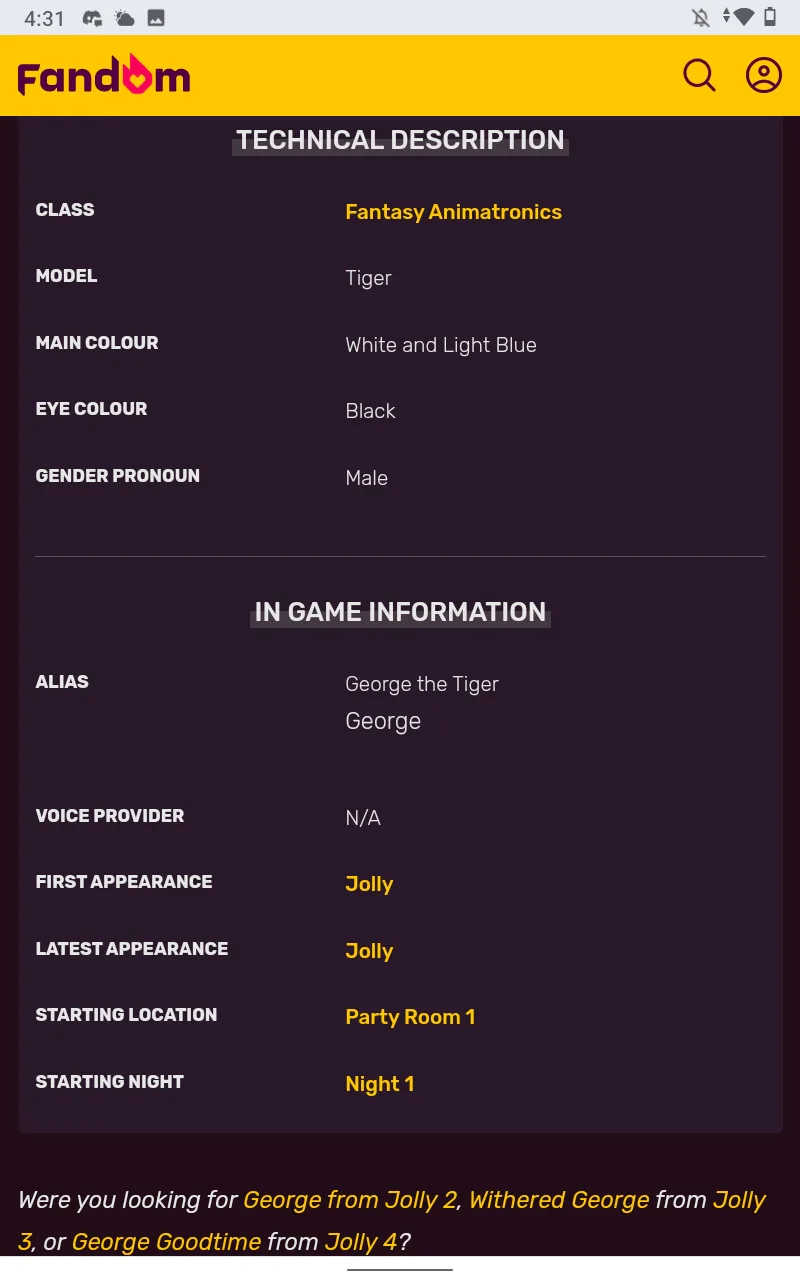Go to George from Jolly 2 page
Screen dimensions: 800x1280
[350, 1200]
